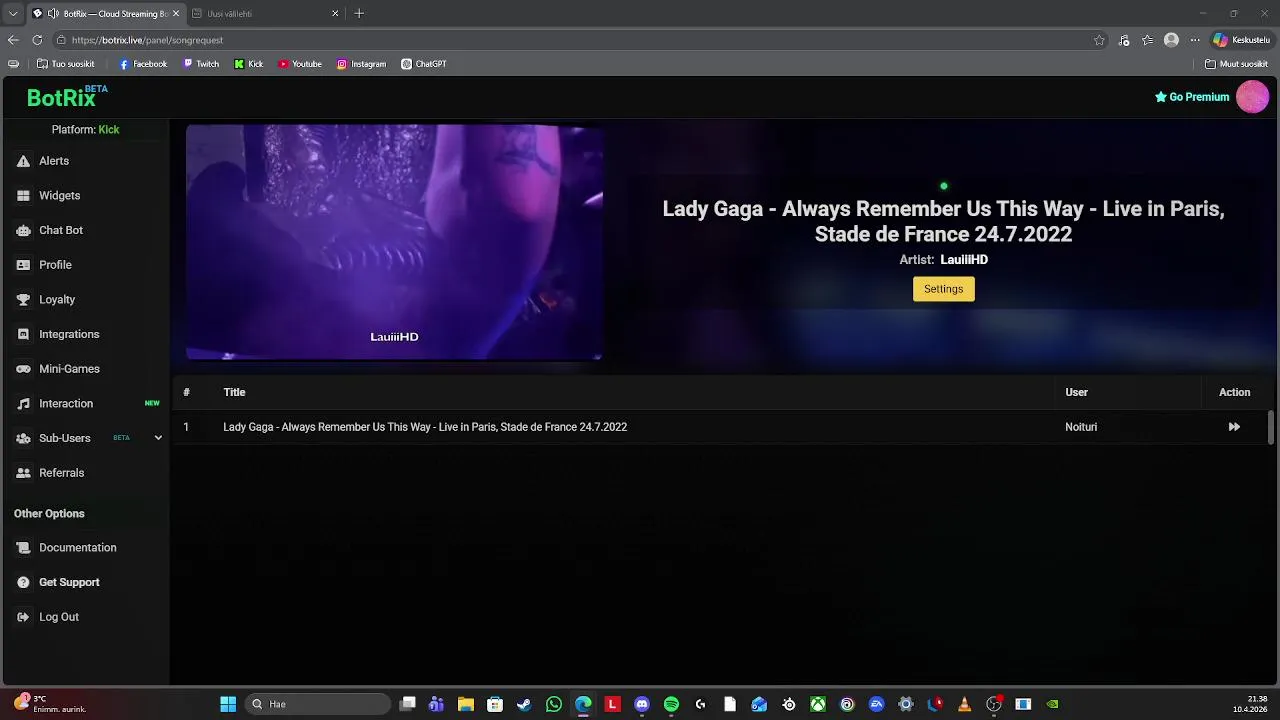Open VLC from the taskbar
This screenshot has height=720, width=1280.
click(x=964, y=704)
